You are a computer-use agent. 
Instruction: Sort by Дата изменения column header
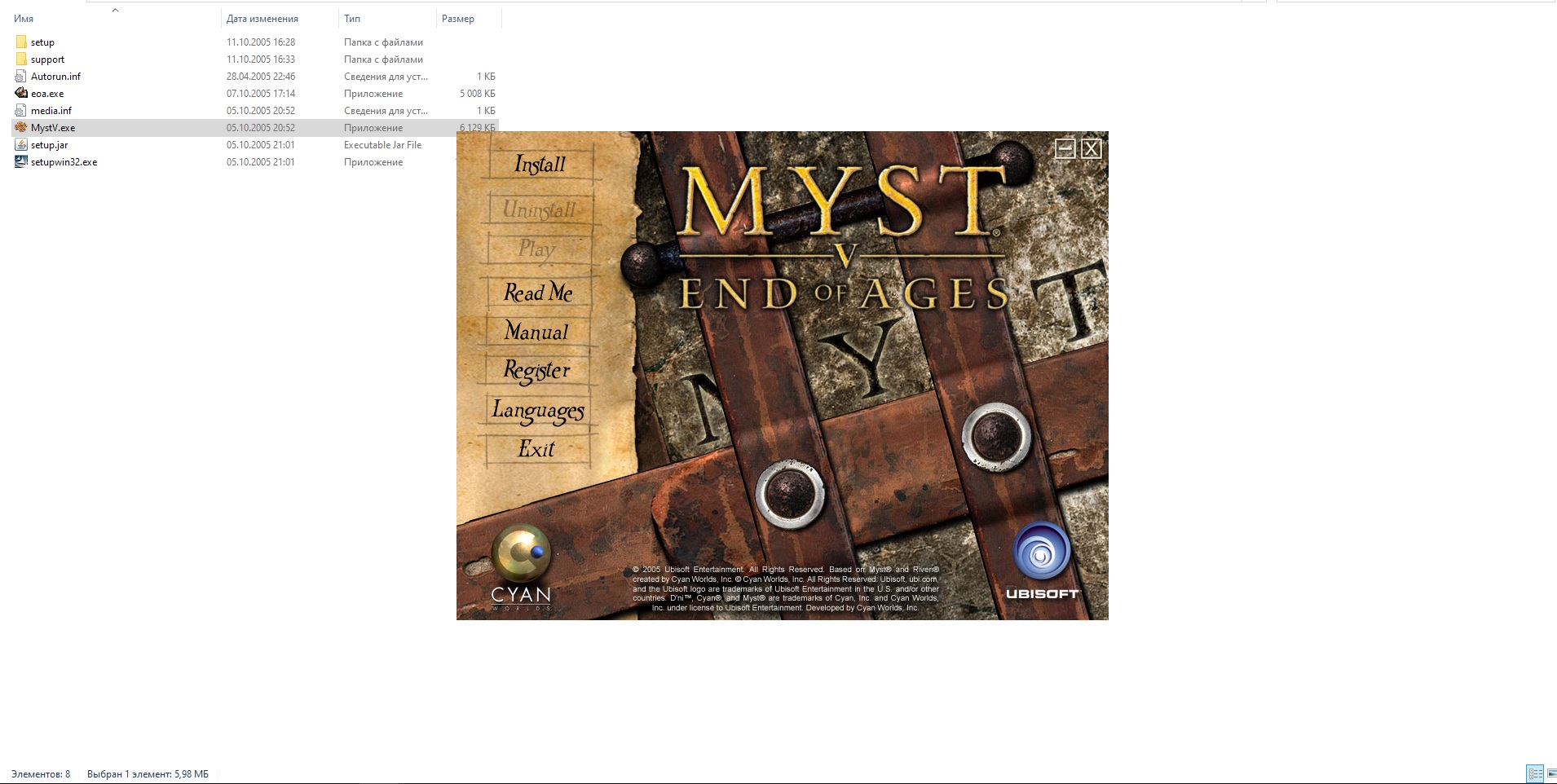(x=262, y=18)
